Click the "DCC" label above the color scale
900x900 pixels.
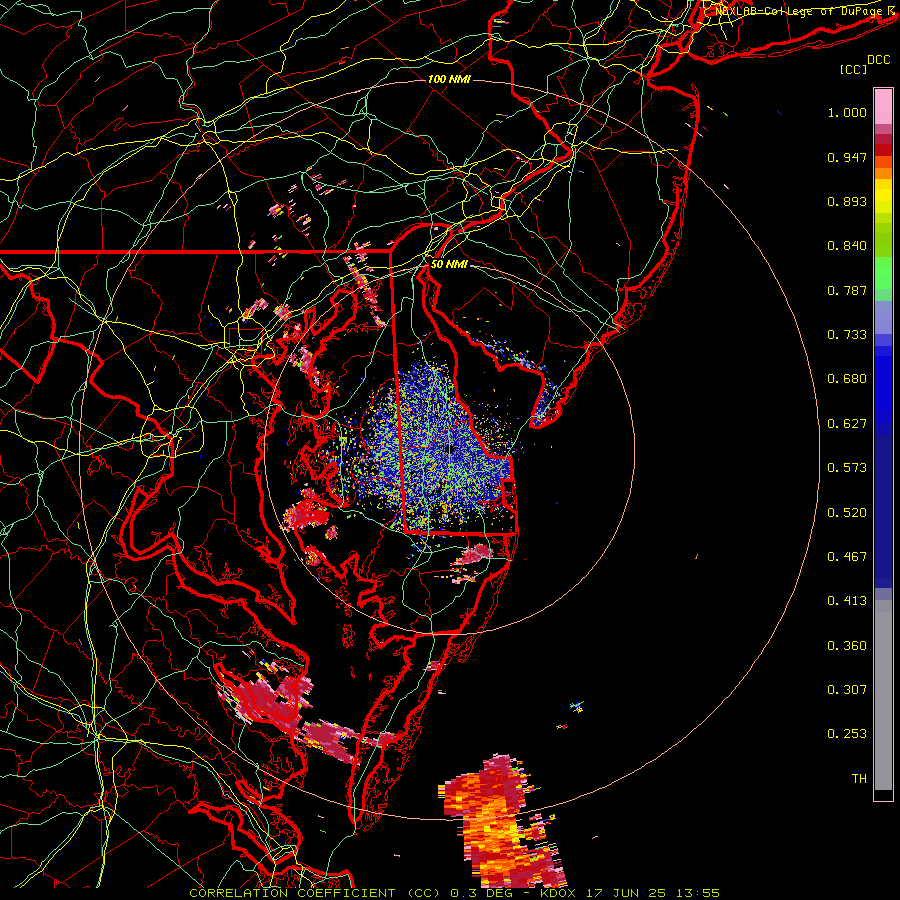878,60
